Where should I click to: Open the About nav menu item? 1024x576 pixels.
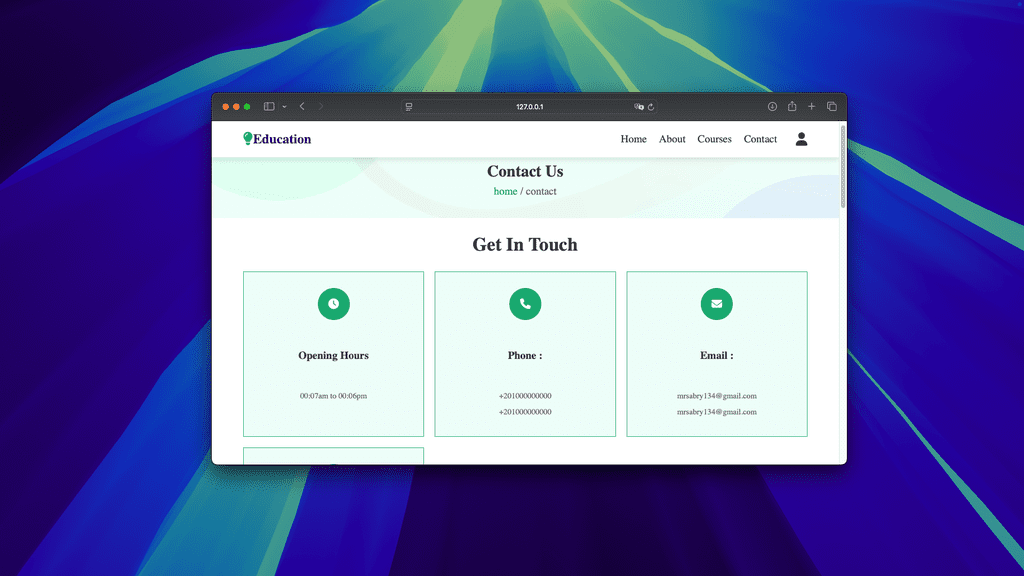(x=672, y=139)
